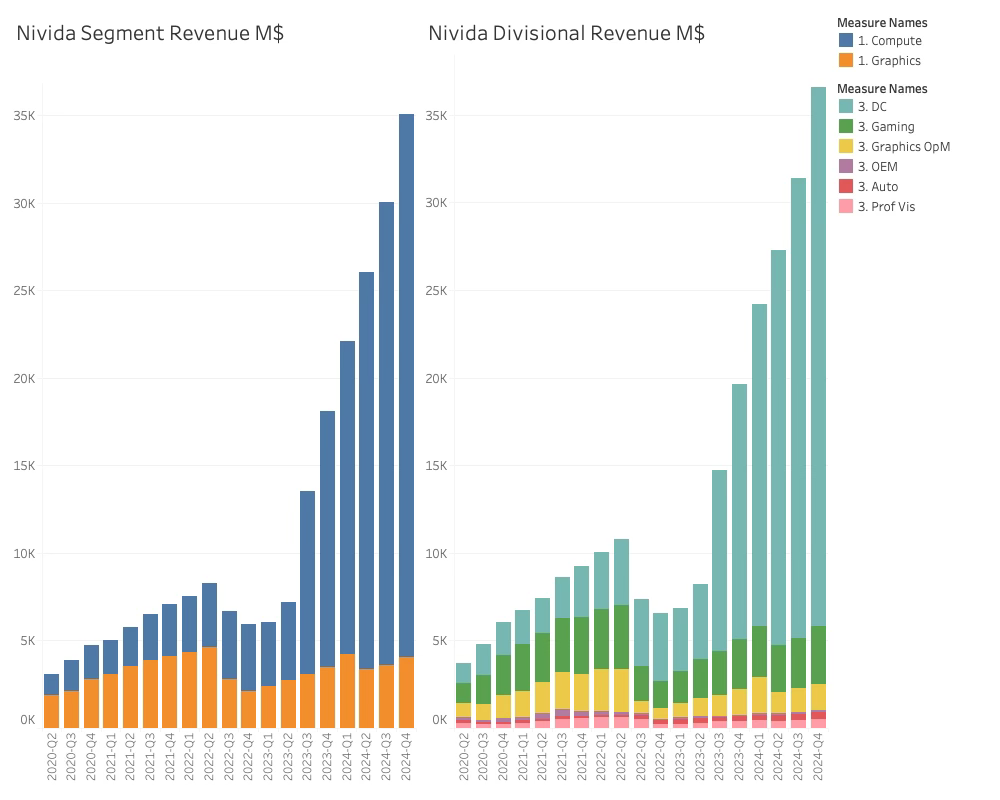Click the yellow Graphics OpM legend swatch
This screenshot has height=800, width=1000.
point(846,146)
